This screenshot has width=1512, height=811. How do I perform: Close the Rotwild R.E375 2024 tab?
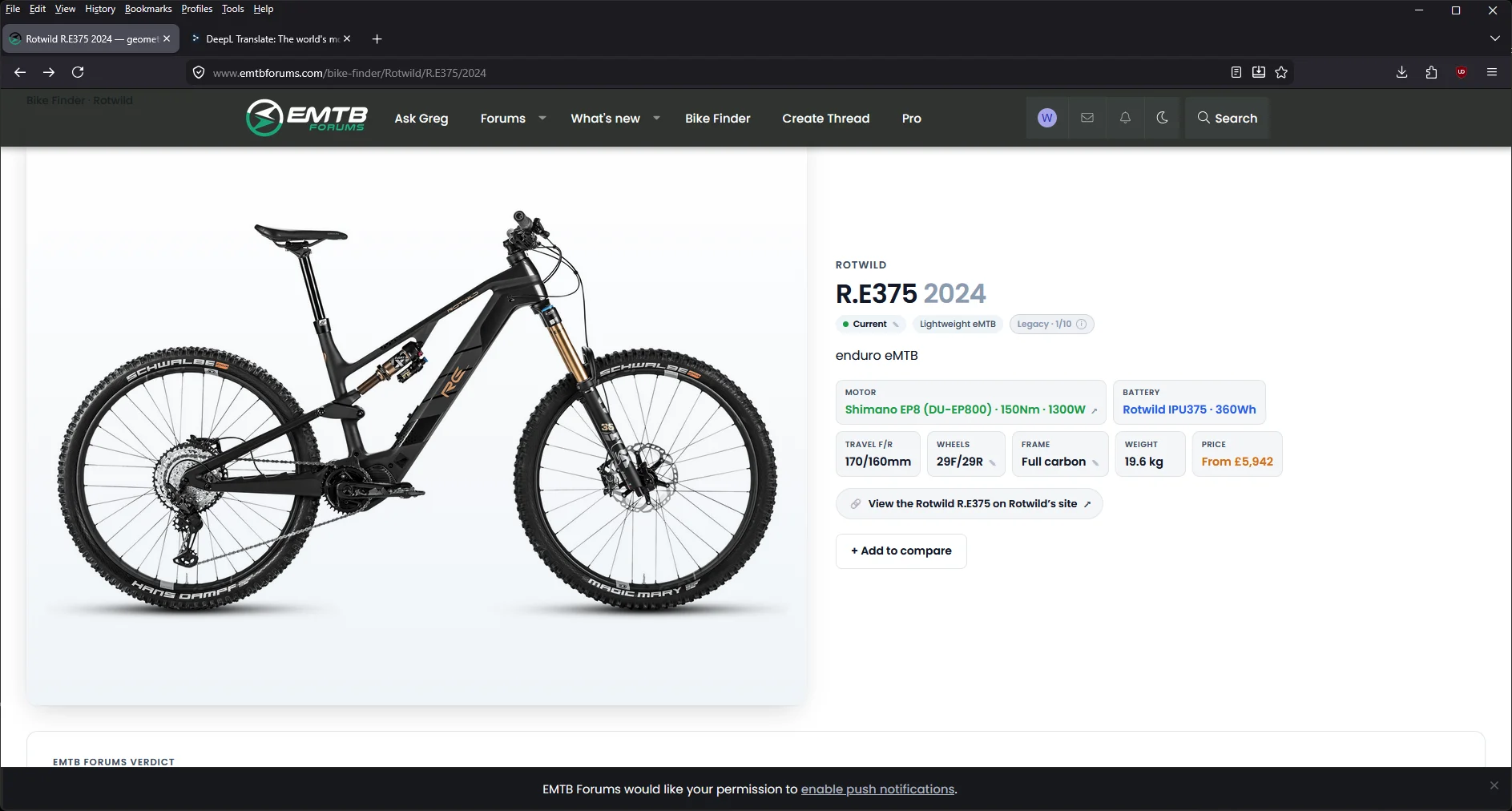(167, 38)
